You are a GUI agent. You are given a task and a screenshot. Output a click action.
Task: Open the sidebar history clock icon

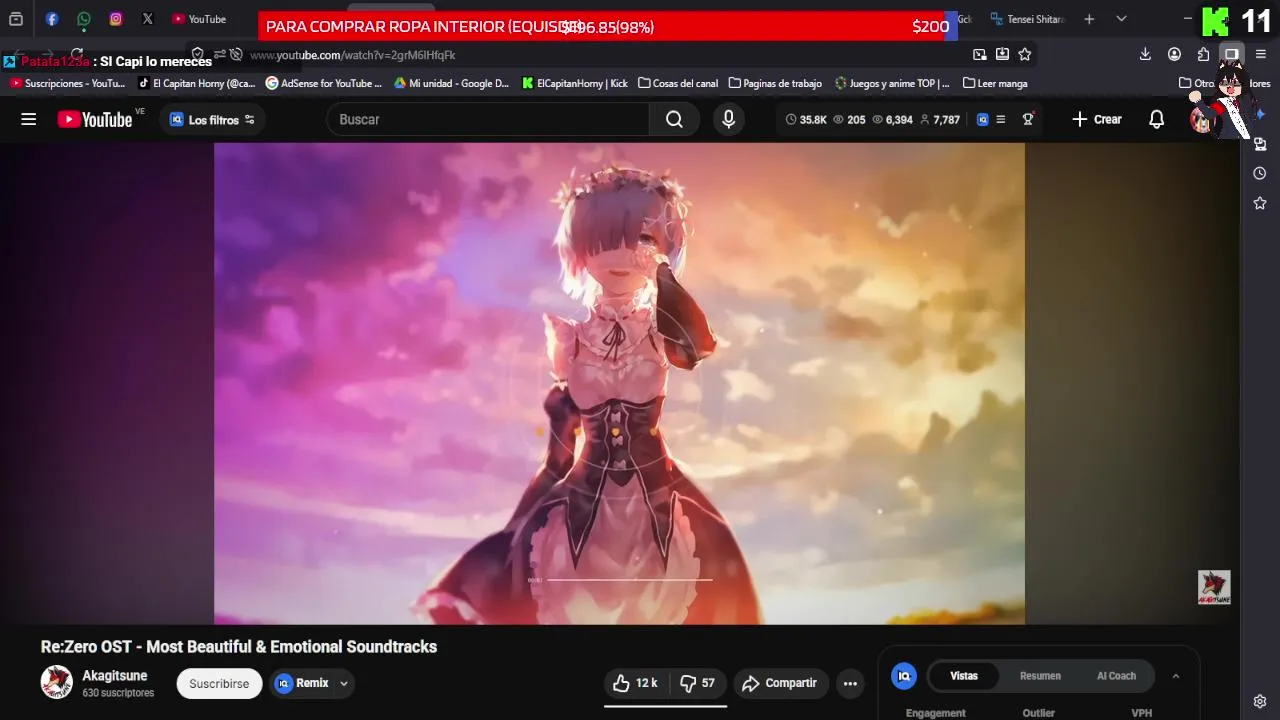click(1260, 174)
